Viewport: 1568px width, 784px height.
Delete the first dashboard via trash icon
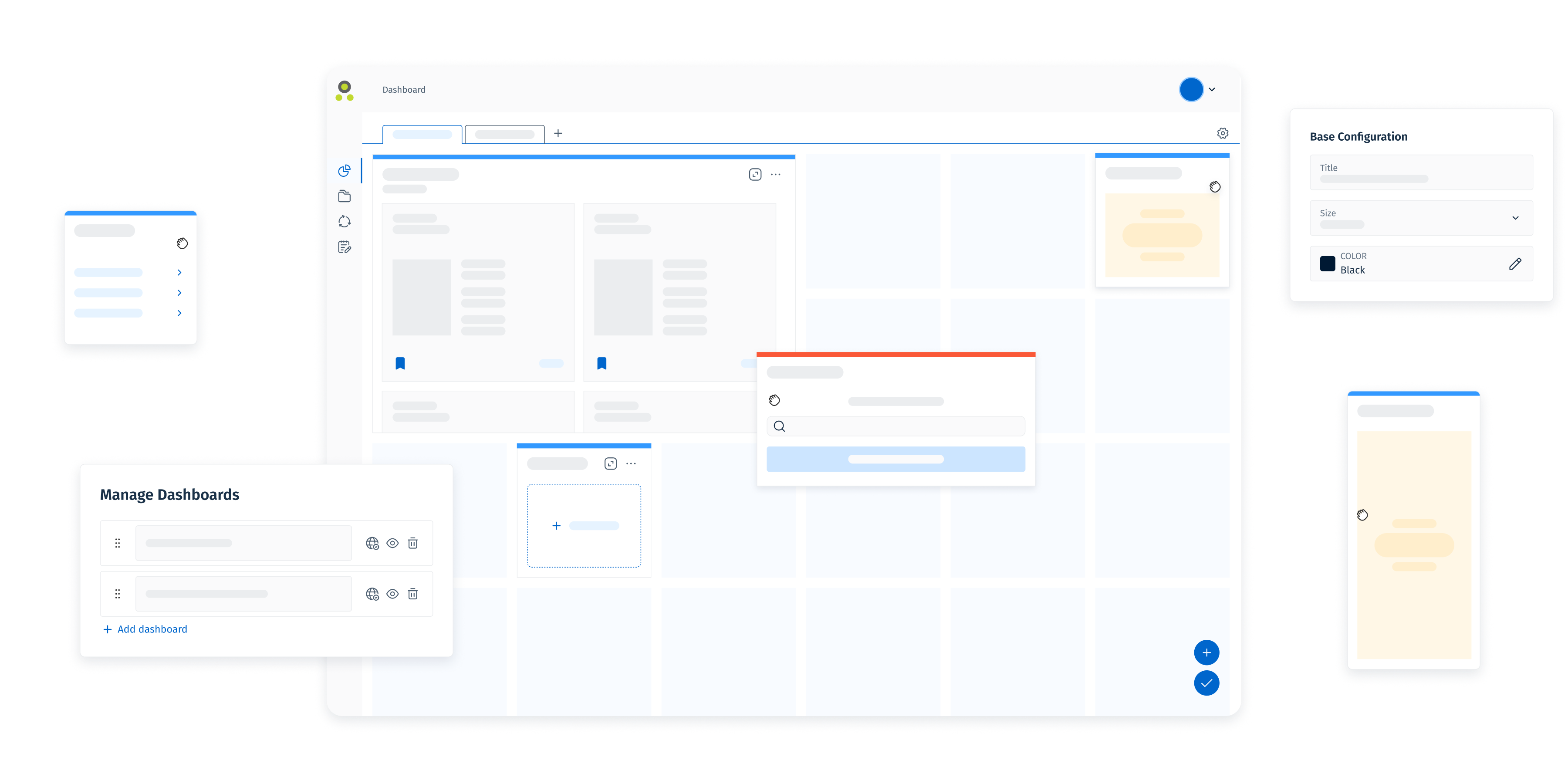(413, 543)
